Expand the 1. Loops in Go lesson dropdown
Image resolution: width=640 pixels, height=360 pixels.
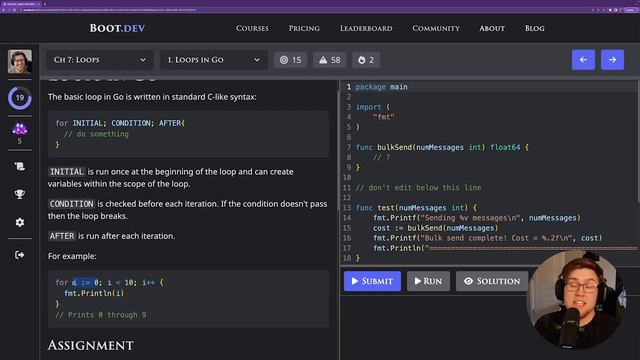(x=213, y=60)
